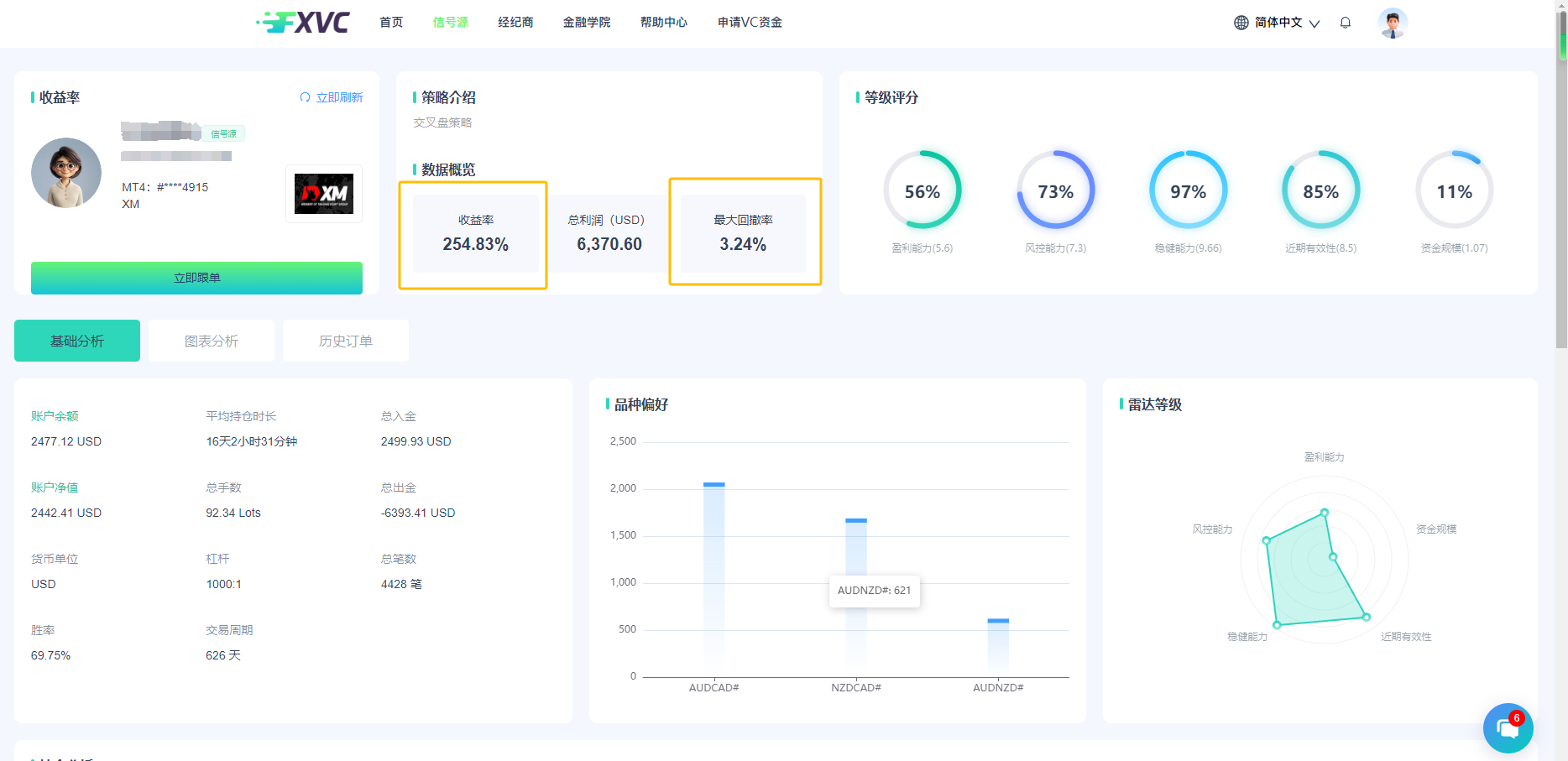Click the 85% 近期有效性 gauge
Viewport: 1568px width, 761px height.
coord(1321,190)
